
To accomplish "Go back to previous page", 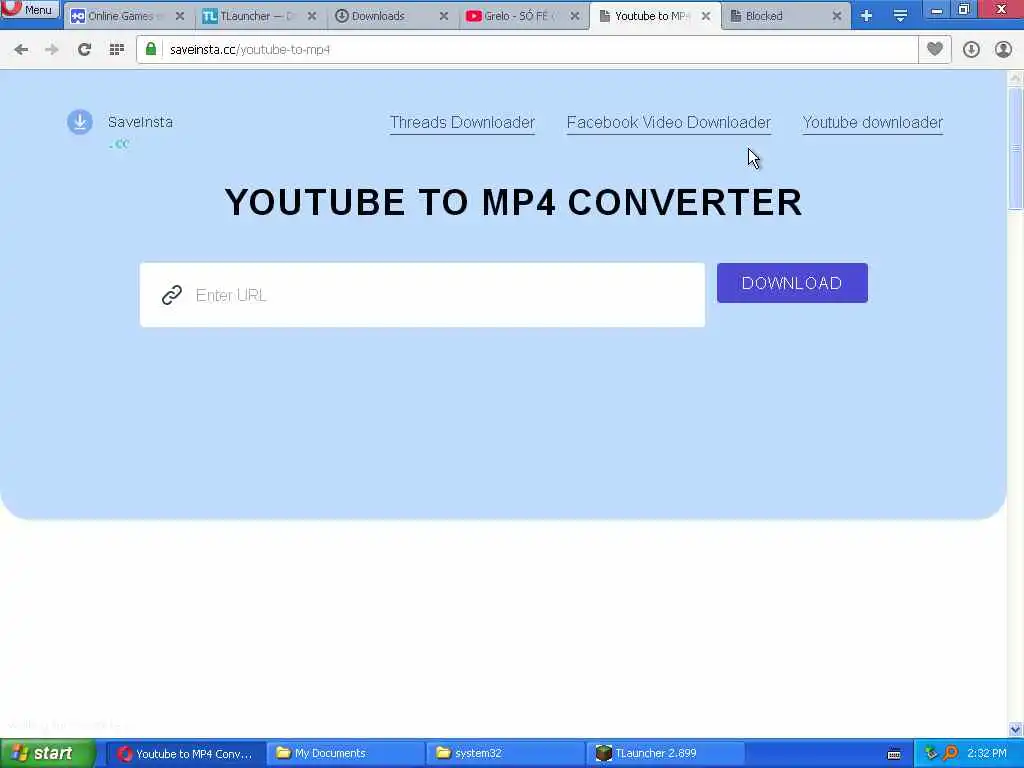I will [x=21, y=50].
